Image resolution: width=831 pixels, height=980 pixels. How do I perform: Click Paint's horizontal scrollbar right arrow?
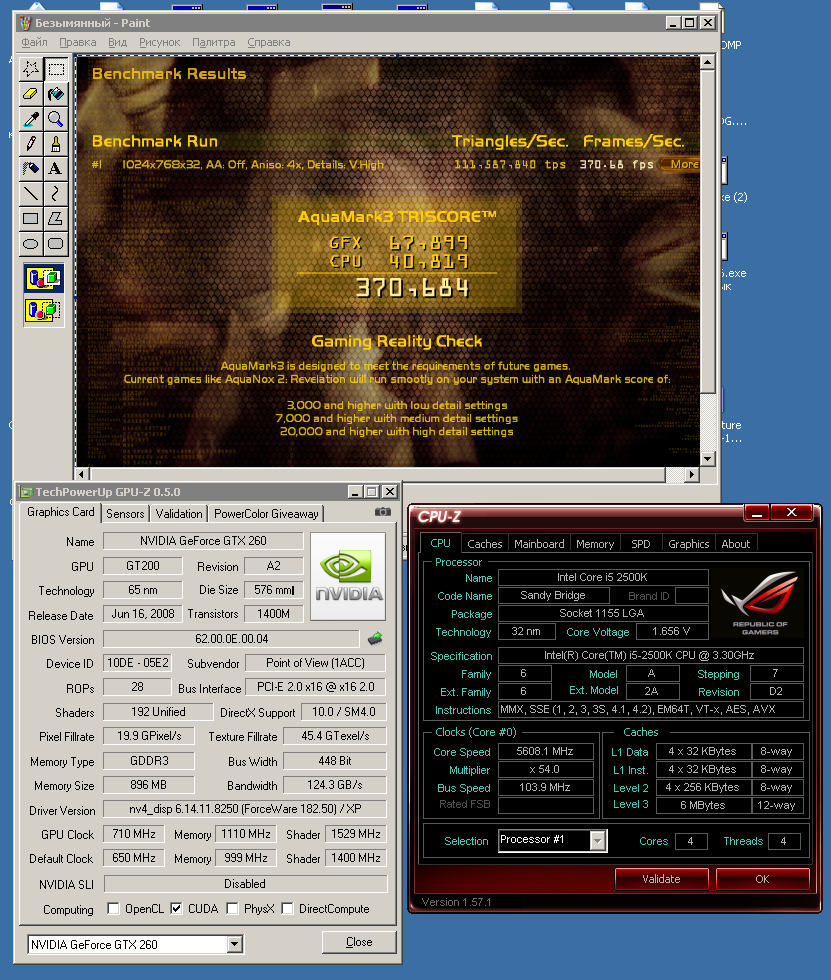pos(690,474)
